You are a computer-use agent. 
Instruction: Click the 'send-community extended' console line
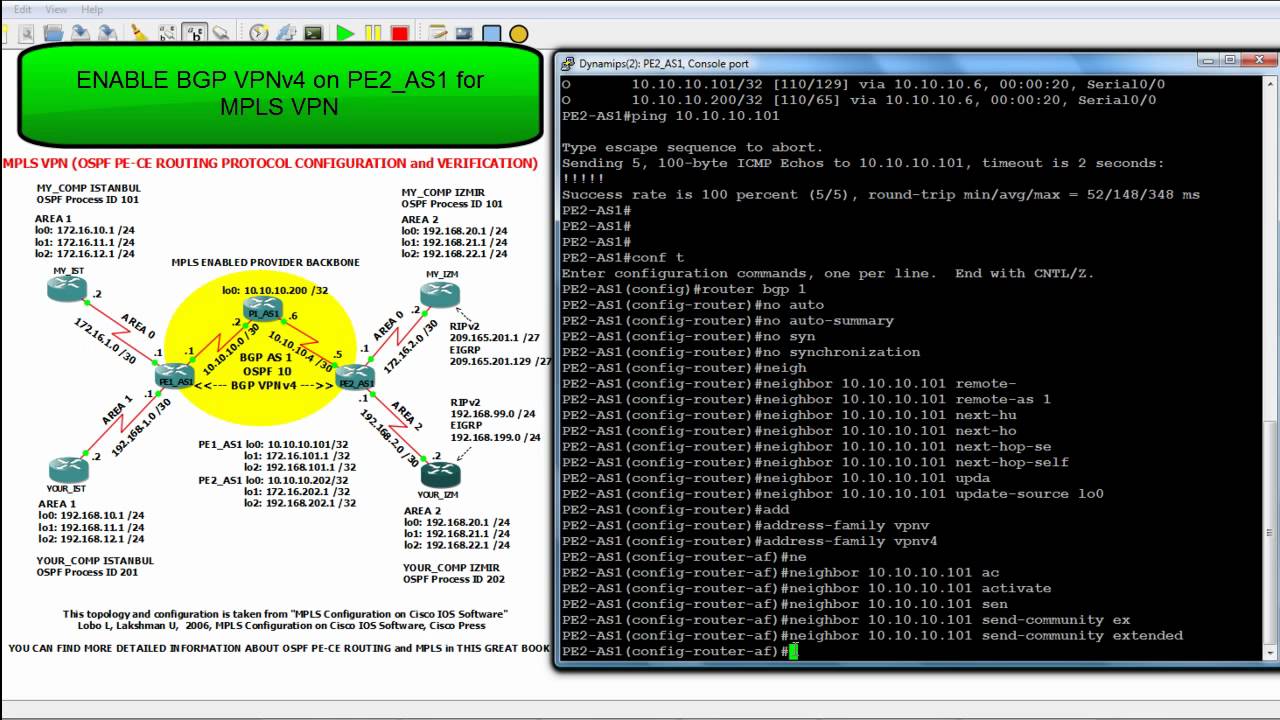(x=872, y=635)
